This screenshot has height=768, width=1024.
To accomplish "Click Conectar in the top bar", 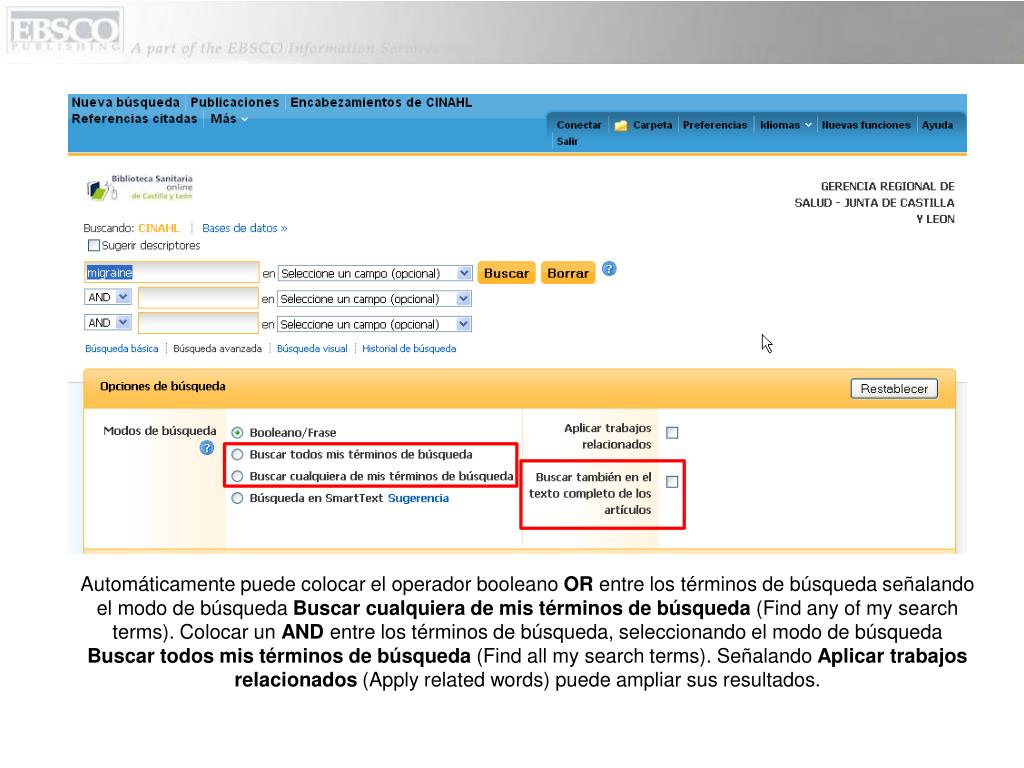I will (579, 125).
